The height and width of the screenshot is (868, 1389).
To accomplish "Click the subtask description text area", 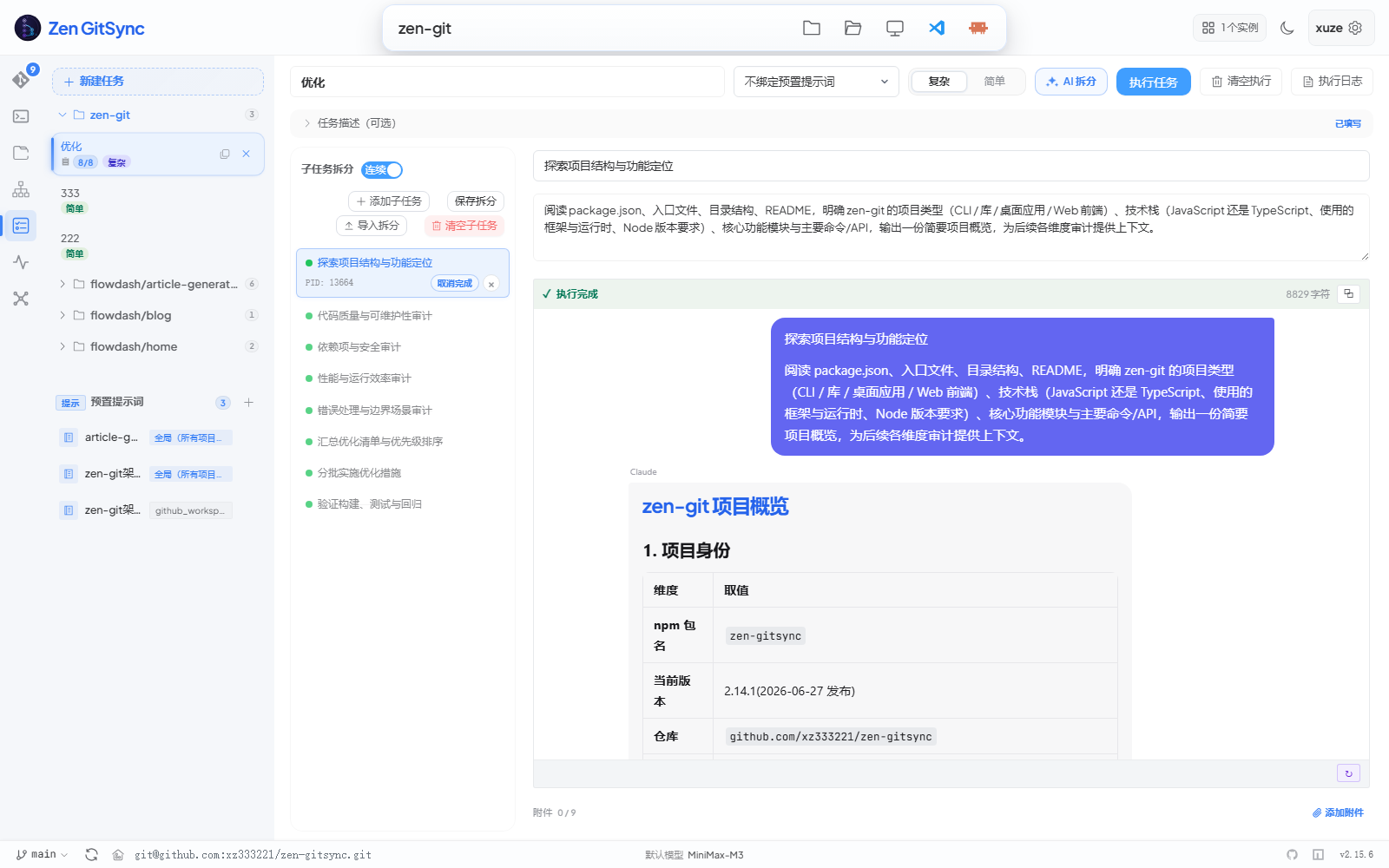I will (x=951, y=227).
